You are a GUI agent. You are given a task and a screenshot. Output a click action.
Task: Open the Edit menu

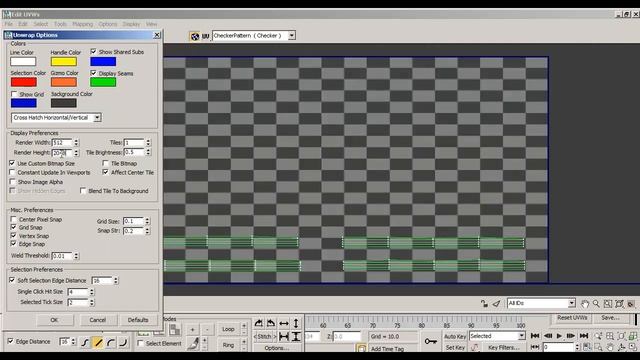(23, 24)
